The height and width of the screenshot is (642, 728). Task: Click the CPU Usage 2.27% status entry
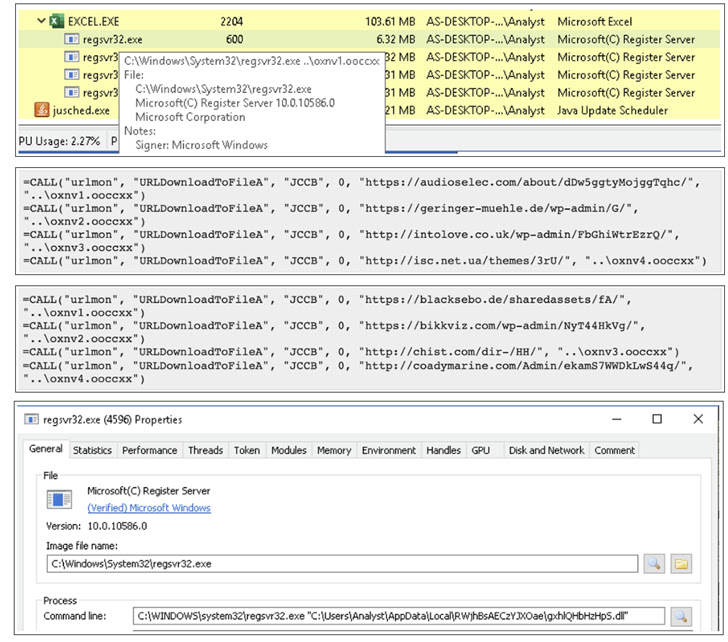pos(59,141)
